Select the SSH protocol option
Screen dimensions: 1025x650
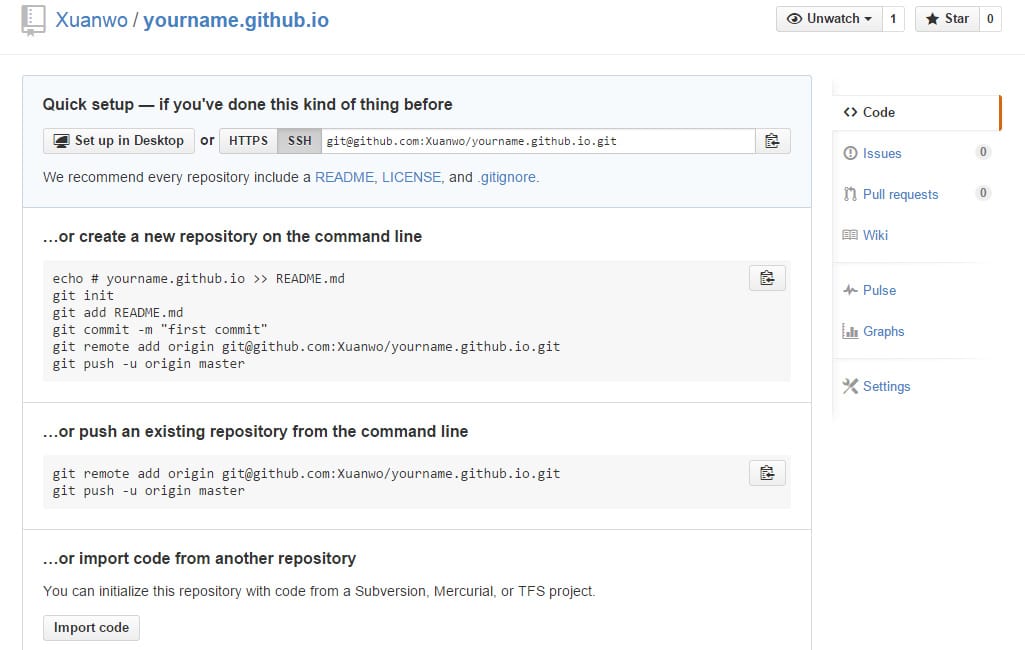coord(298,140)
